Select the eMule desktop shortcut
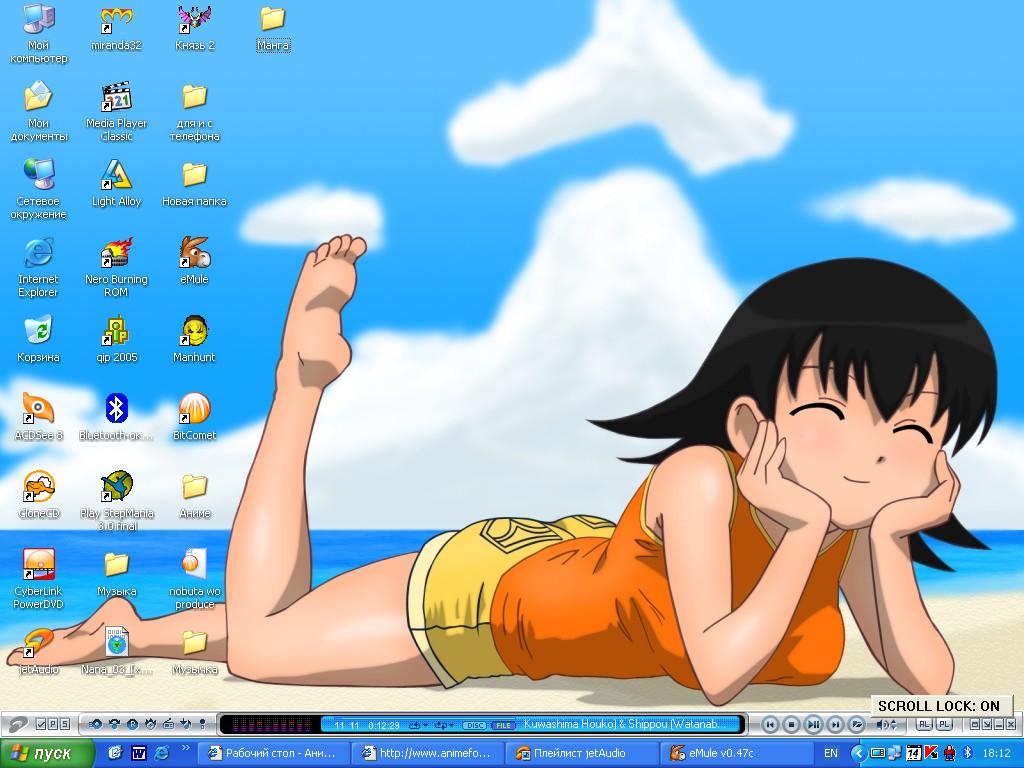 [195, 261]
